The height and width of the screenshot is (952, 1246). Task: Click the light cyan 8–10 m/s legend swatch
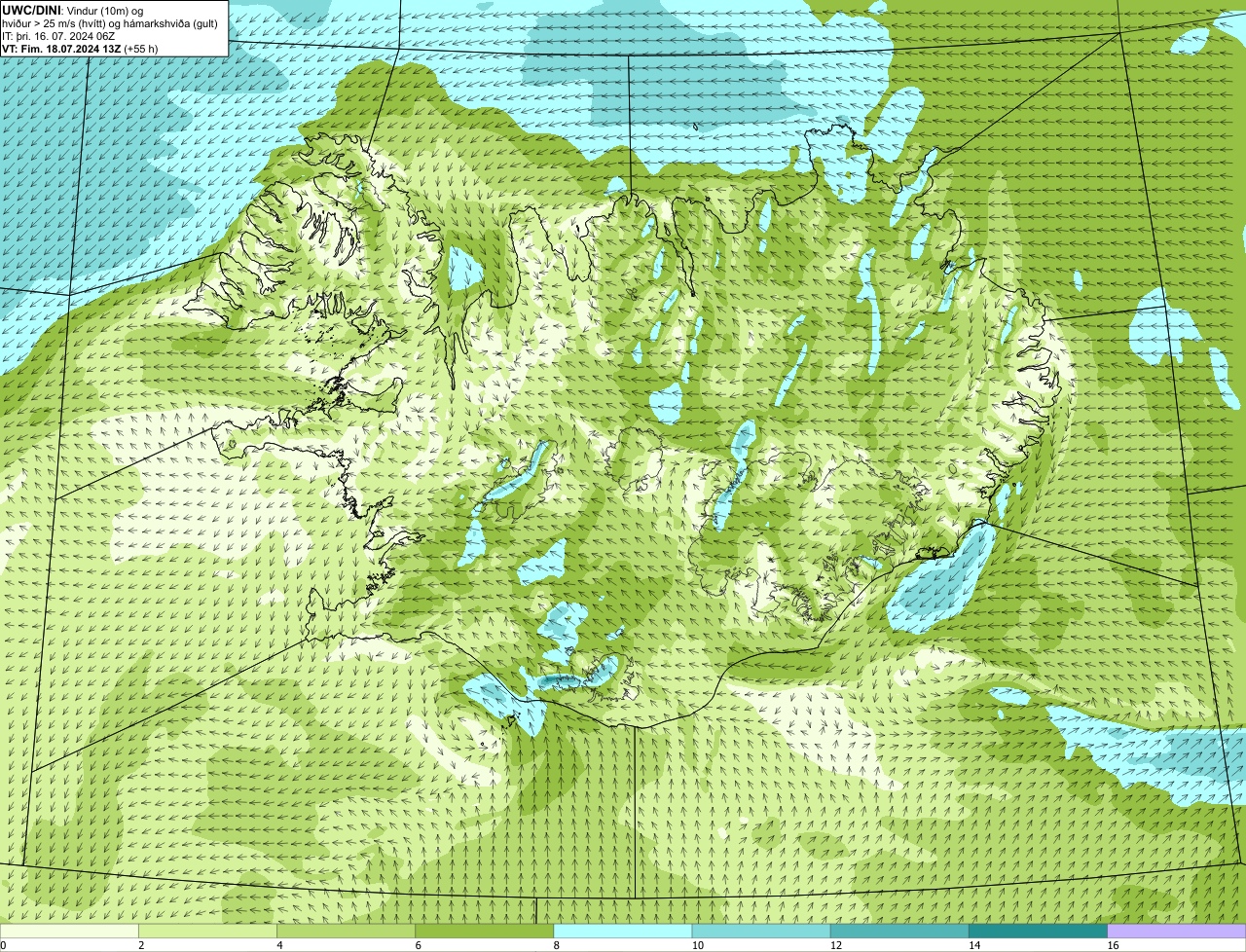pos(623,931)
